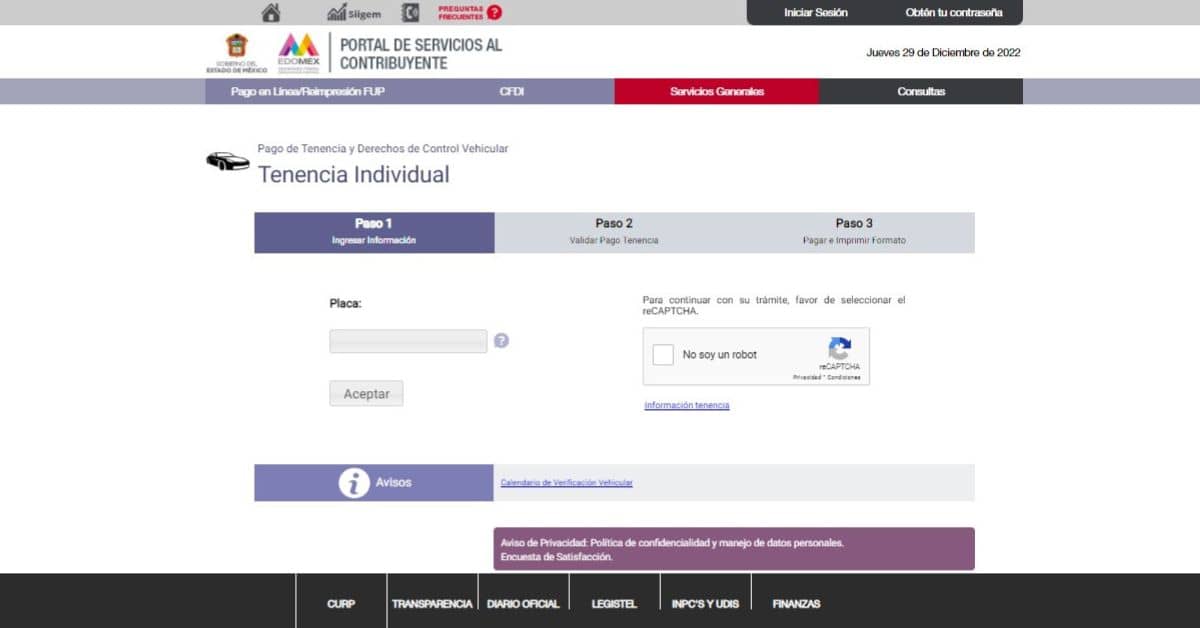Screen dimensions: 1200x628
Task: Click the Portal de Servicios al Contribuyente title
Action: [421, 54]
